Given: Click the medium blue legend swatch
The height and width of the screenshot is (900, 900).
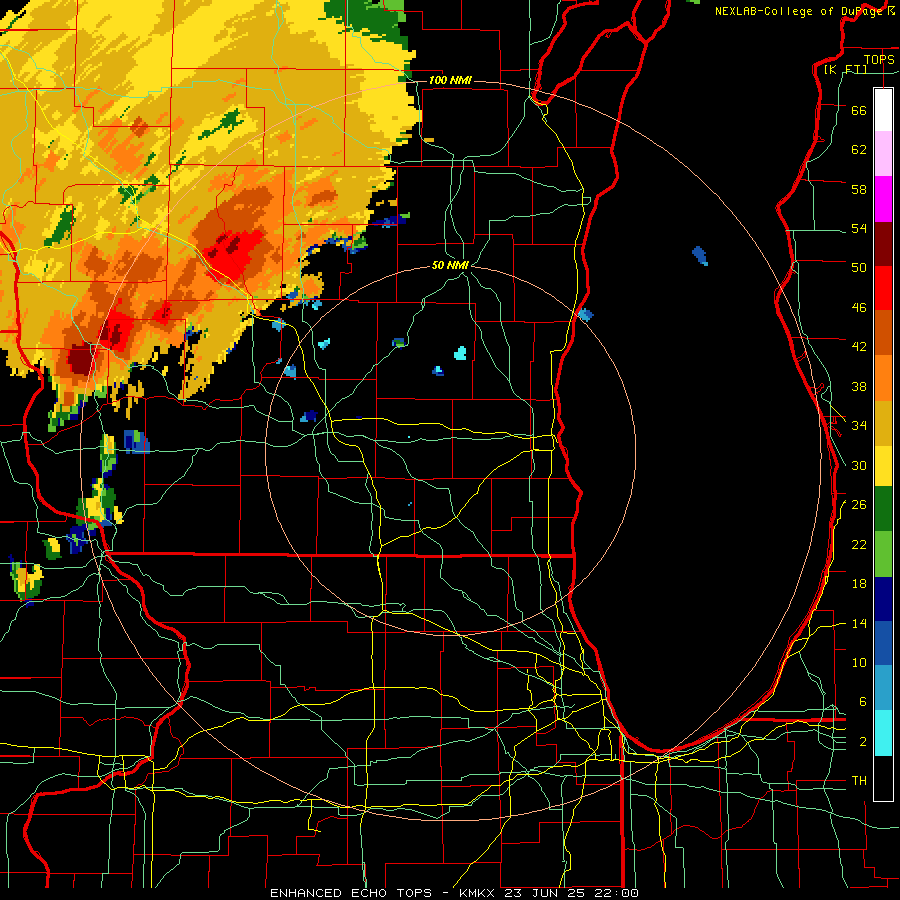Looking at the screenshot, I should pyautogui.click(x=883, y=643).
